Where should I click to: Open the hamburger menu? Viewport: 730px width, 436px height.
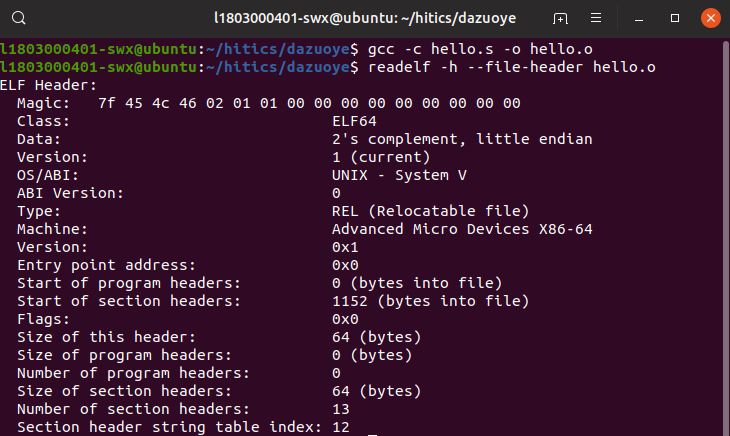click(596, 18)
